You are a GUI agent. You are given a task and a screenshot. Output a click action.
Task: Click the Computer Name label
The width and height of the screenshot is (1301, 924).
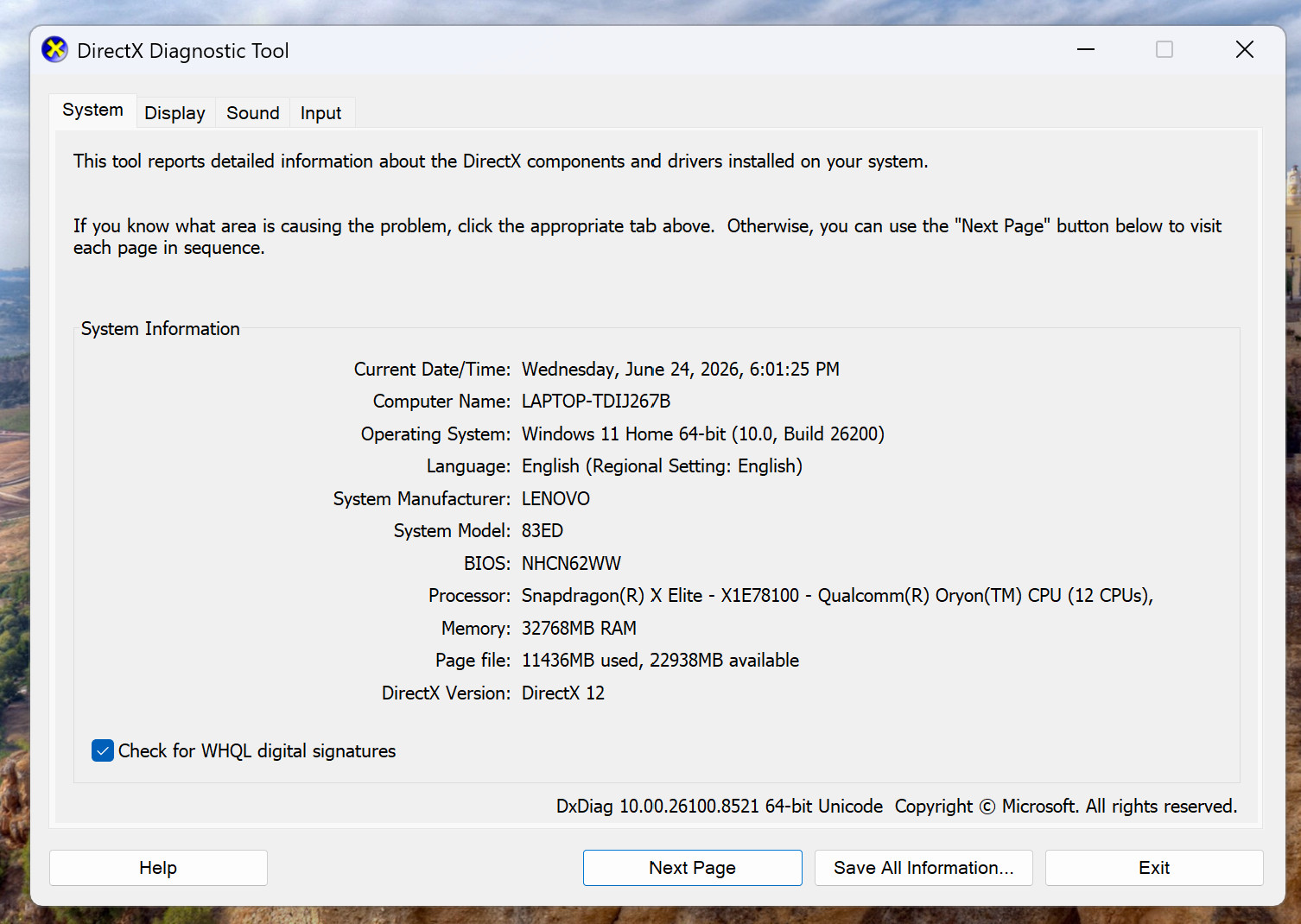442,402
